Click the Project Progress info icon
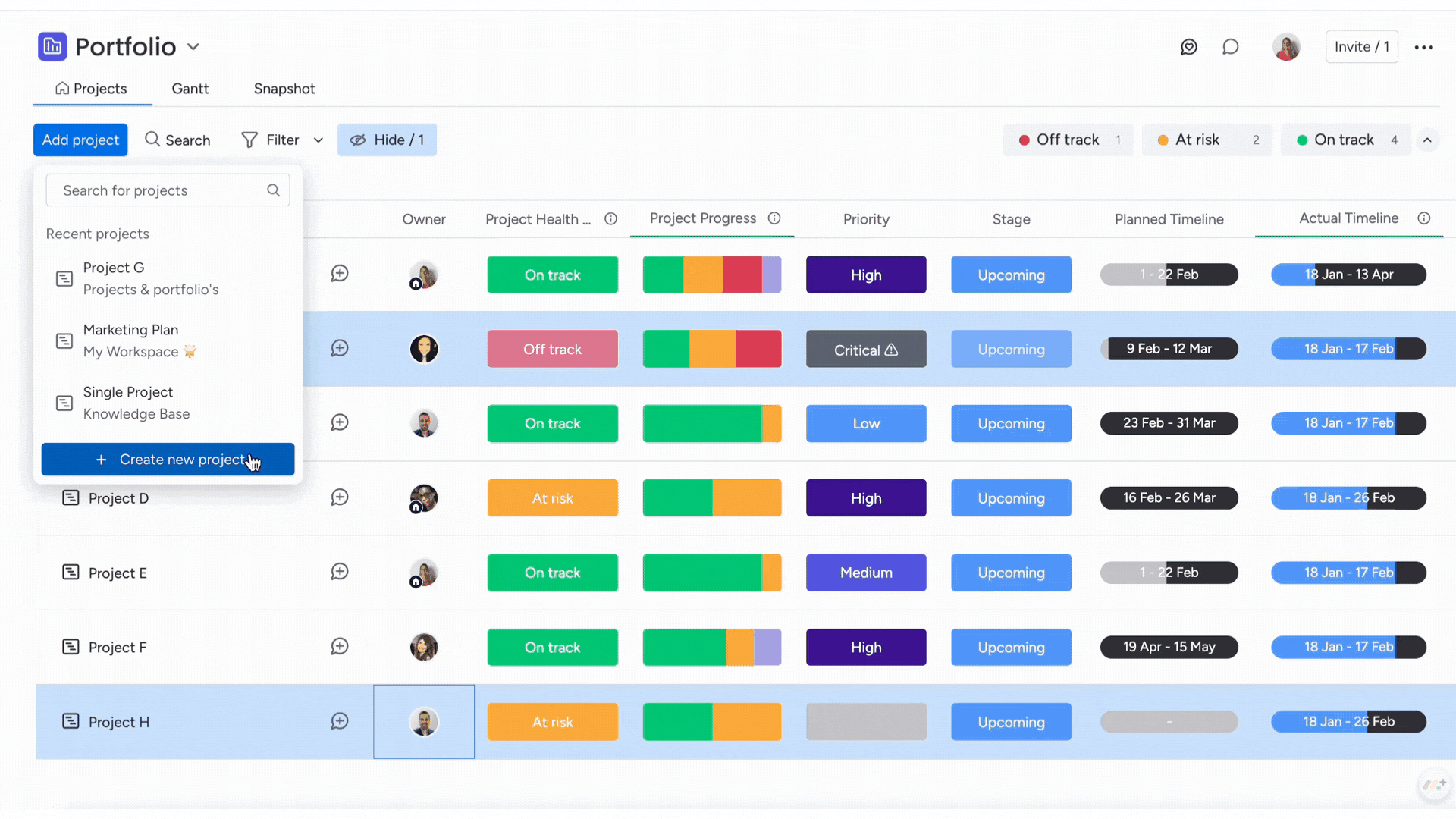Image resolution: width=1456 pixels, height=819 pixels. click(774, 218)
